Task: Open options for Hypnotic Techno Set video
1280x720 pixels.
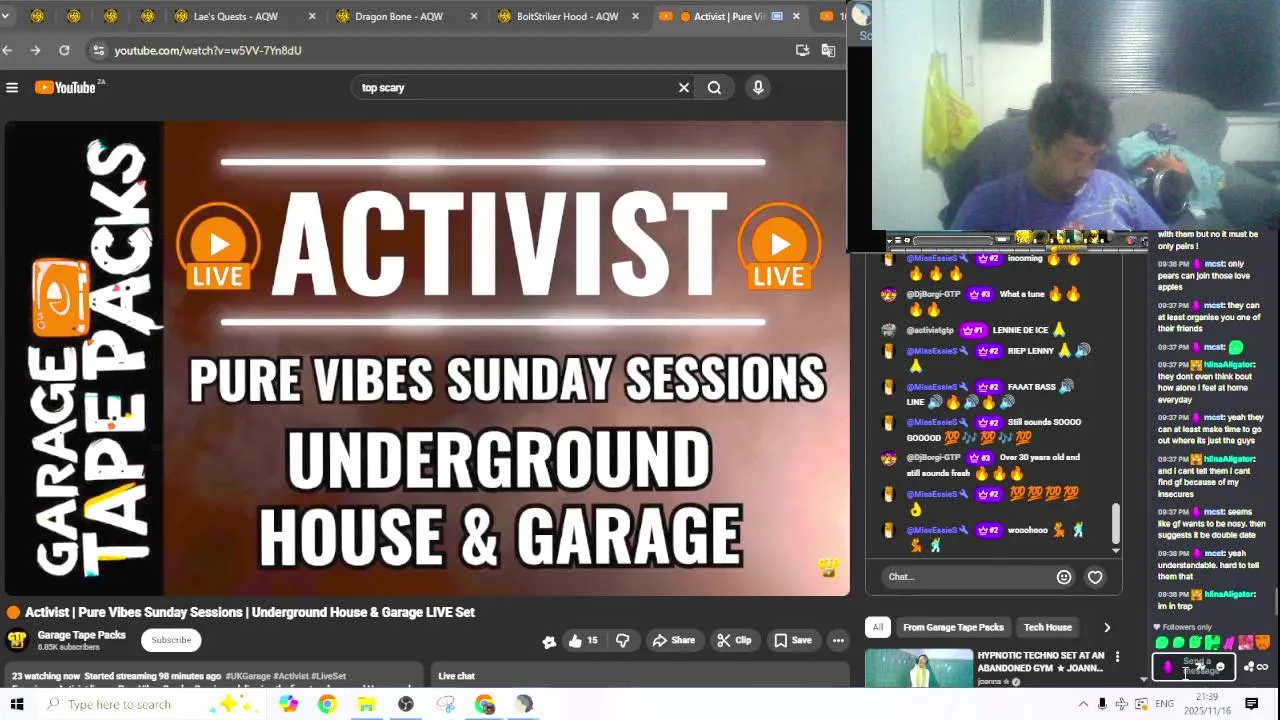Action: tap(1117, 657)
